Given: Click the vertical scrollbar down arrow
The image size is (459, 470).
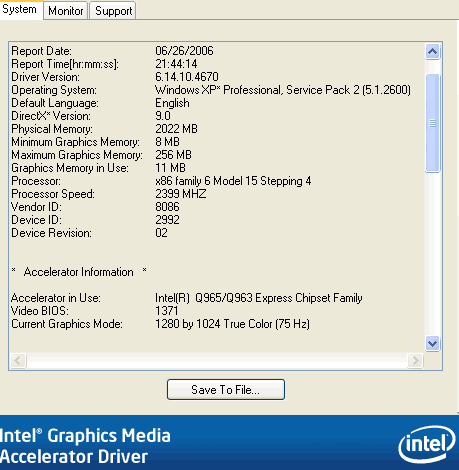Looking at the screenshot, I should 432,343.
